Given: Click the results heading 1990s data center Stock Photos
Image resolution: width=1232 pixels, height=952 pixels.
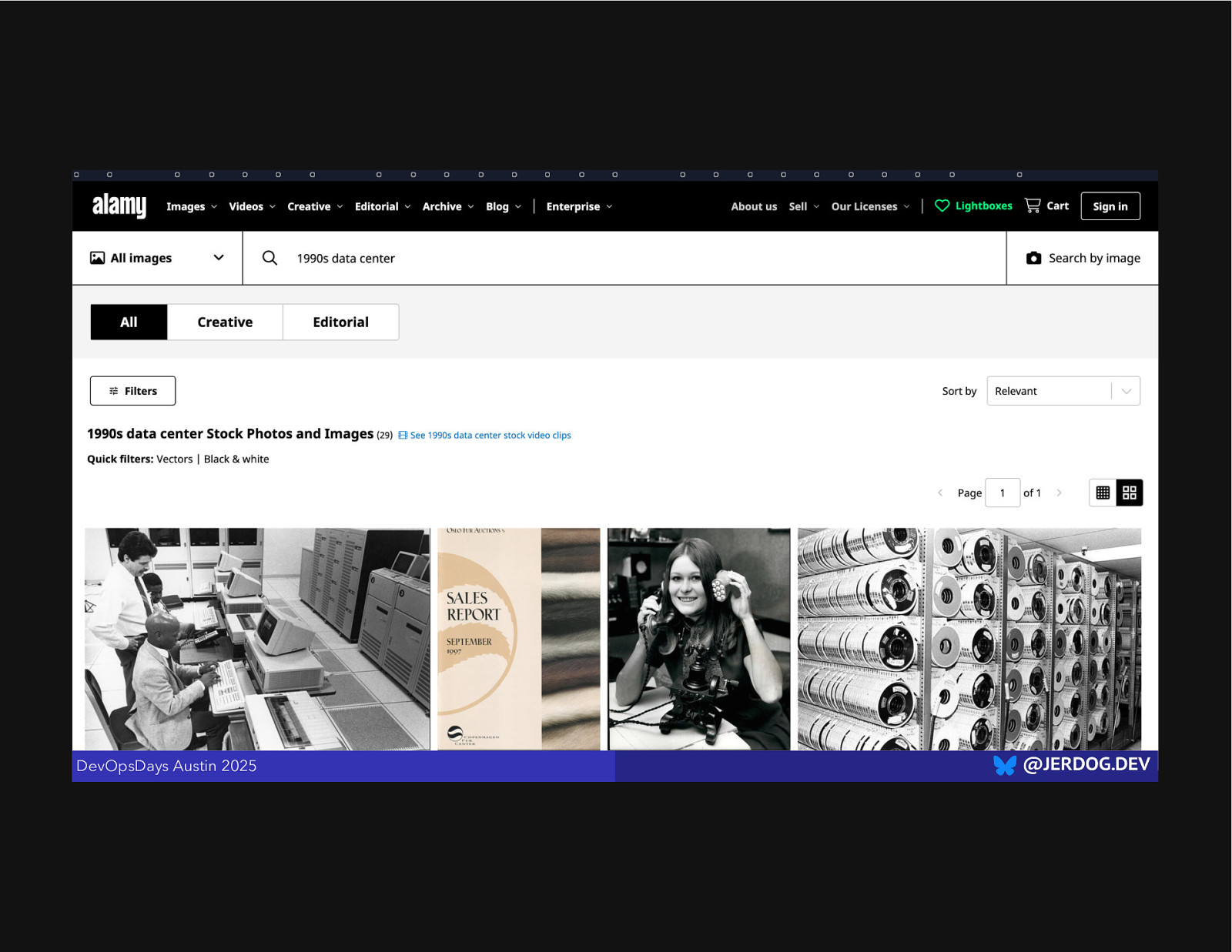Looking at the screenshot, I should tap(230, 433).
